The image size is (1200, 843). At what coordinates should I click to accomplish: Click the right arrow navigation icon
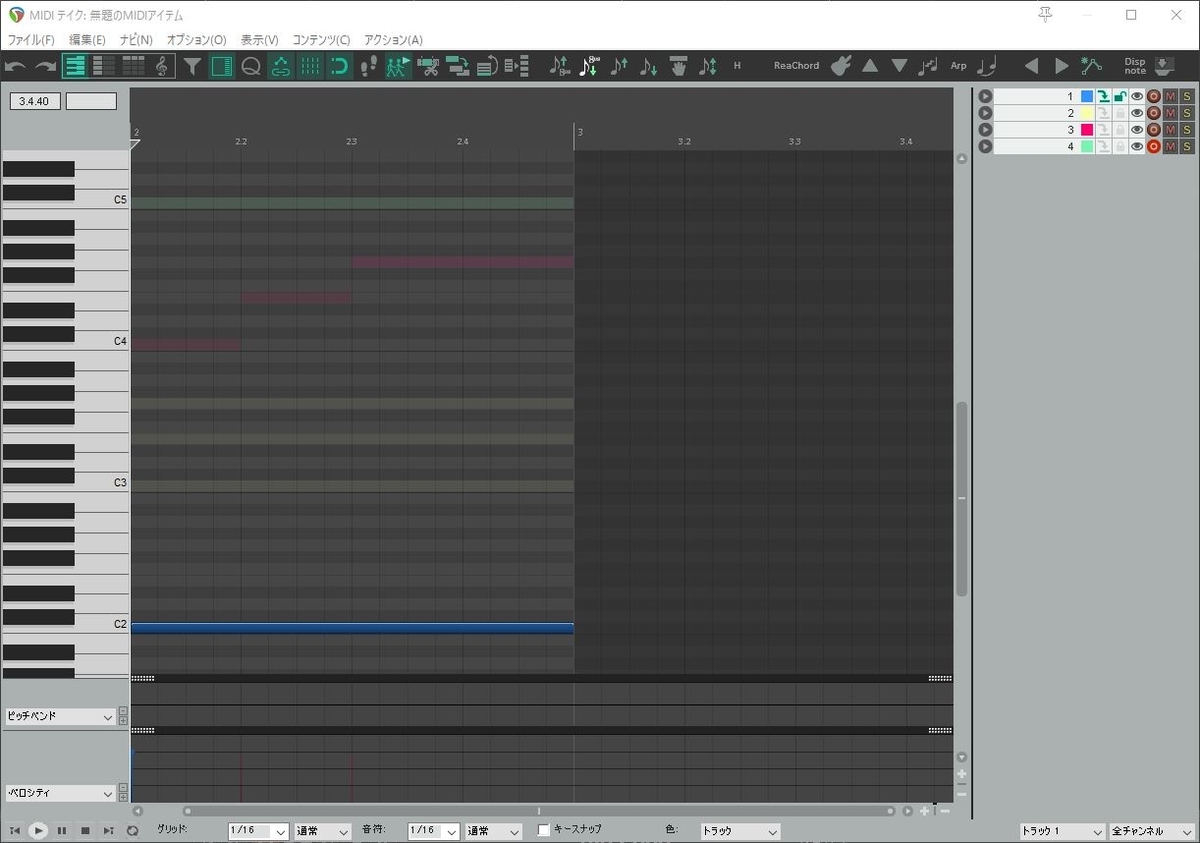(1062, 66)
